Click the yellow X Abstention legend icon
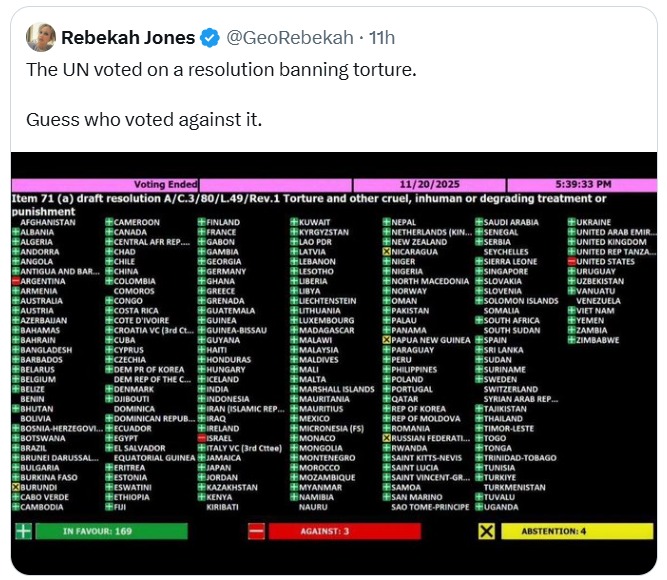667x580 pixels. 486,531
